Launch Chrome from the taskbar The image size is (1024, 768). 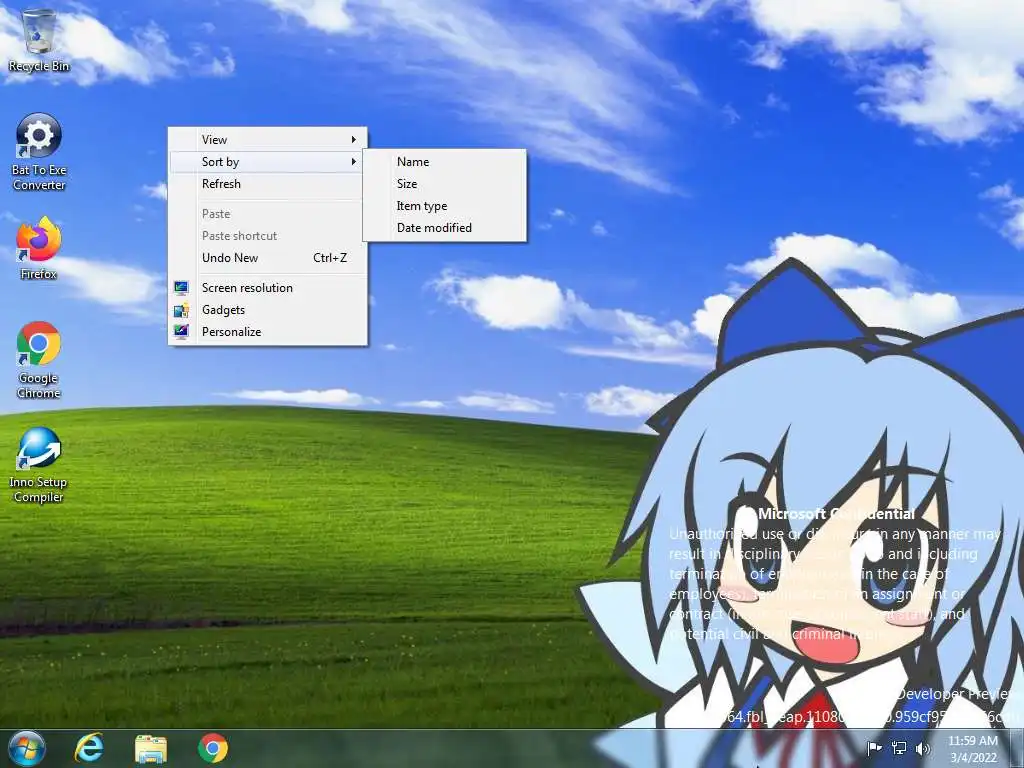coord(213,748)
